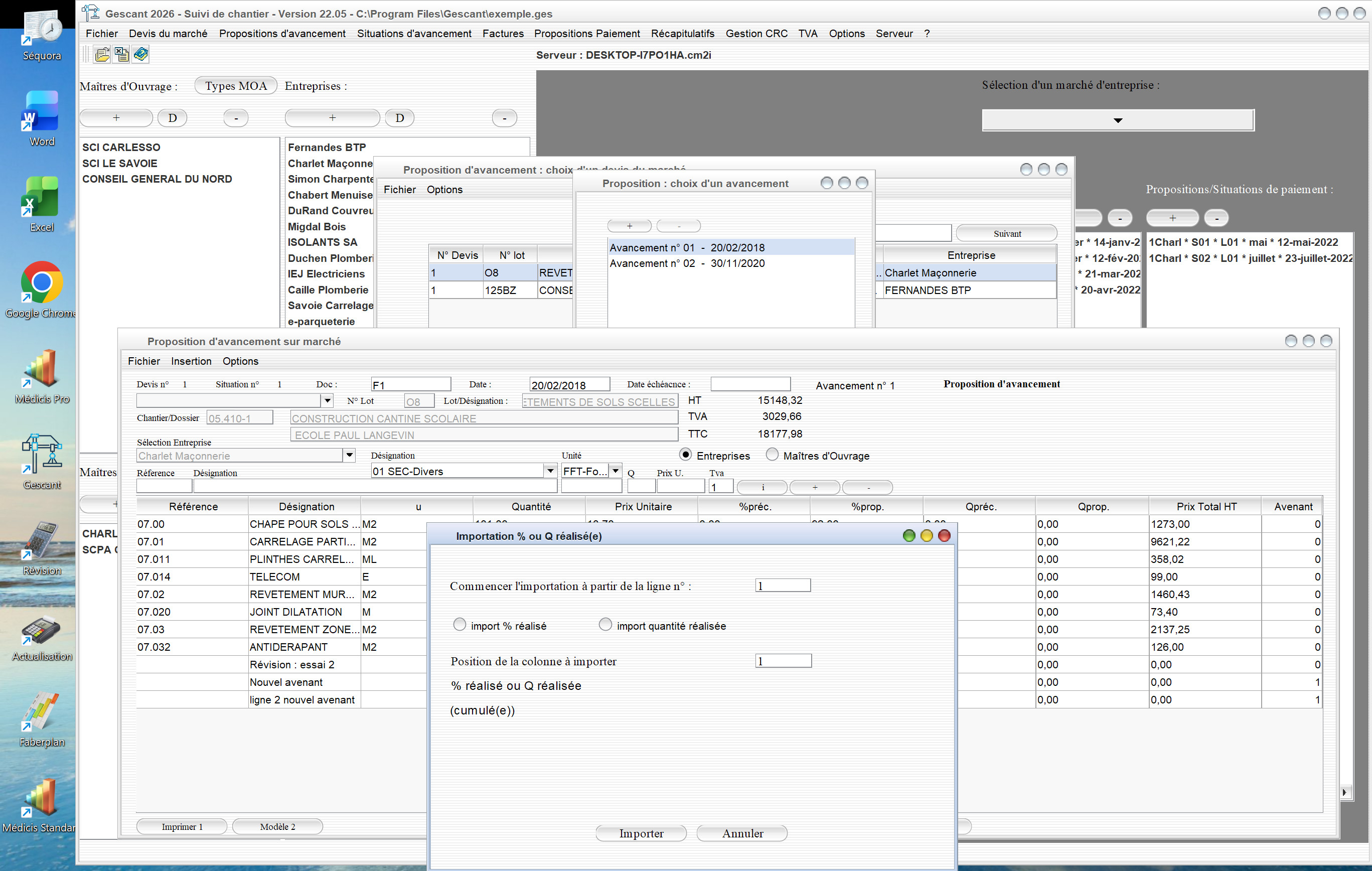Open file using the folder toolbar icon

102,55
